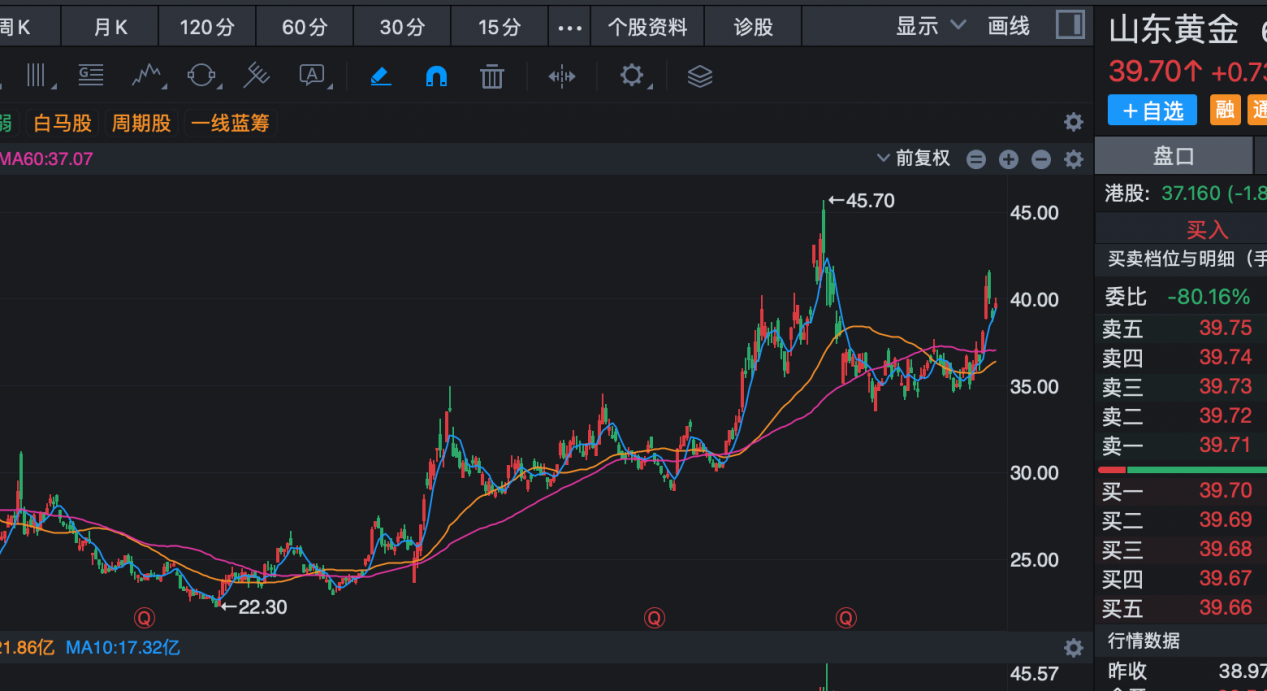Screen dimensions: 1267x691
Task: Click the layers stack icon
Action: 700,76
